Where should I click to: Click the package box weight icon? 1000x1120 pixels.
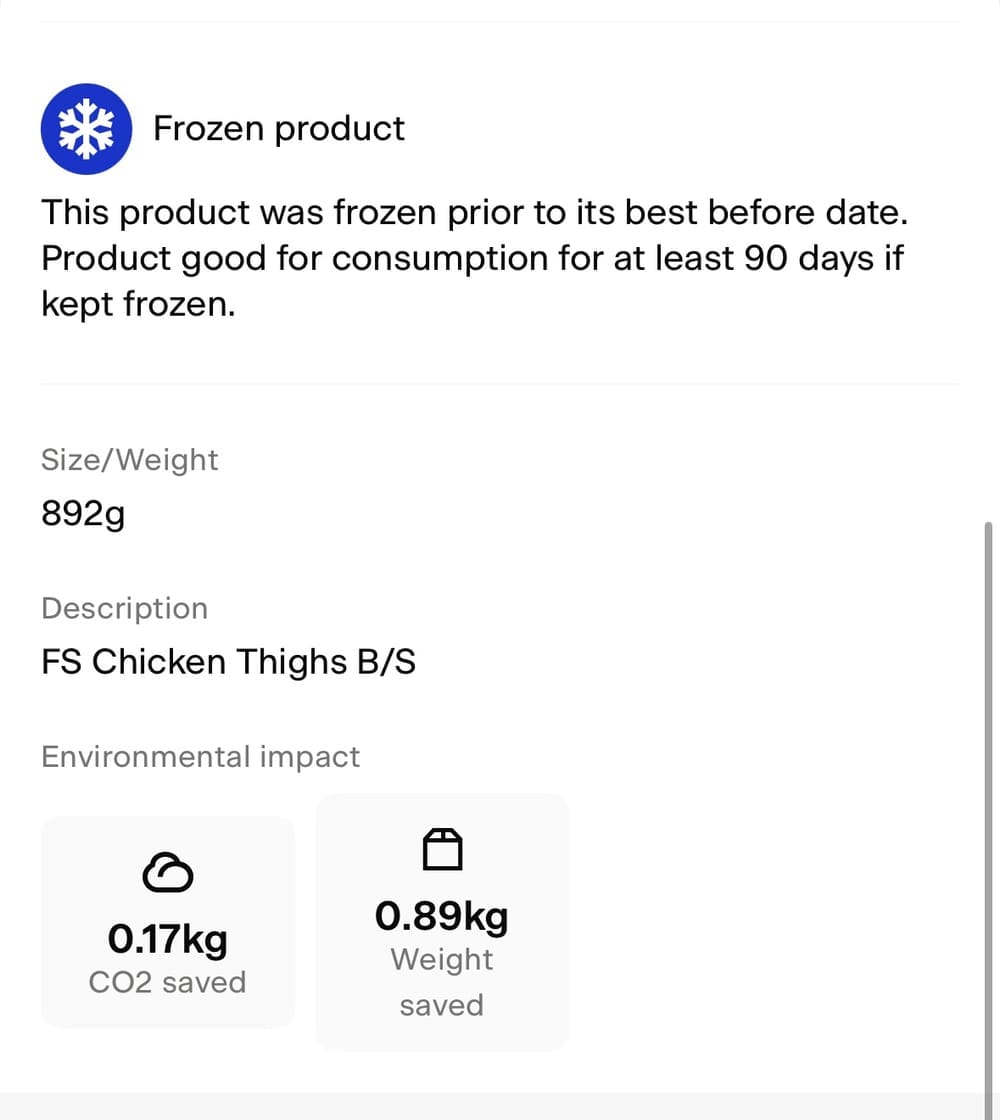point(442,849)
